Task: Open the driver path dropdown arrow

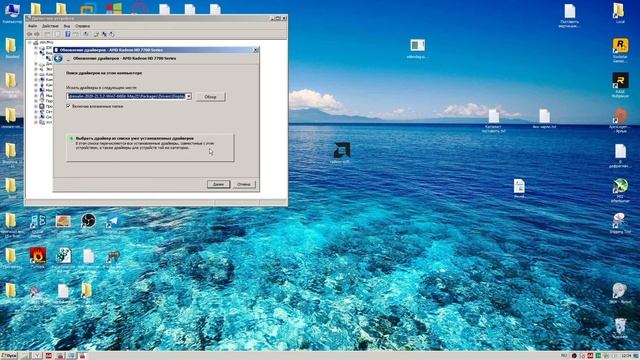Action: 189,97
